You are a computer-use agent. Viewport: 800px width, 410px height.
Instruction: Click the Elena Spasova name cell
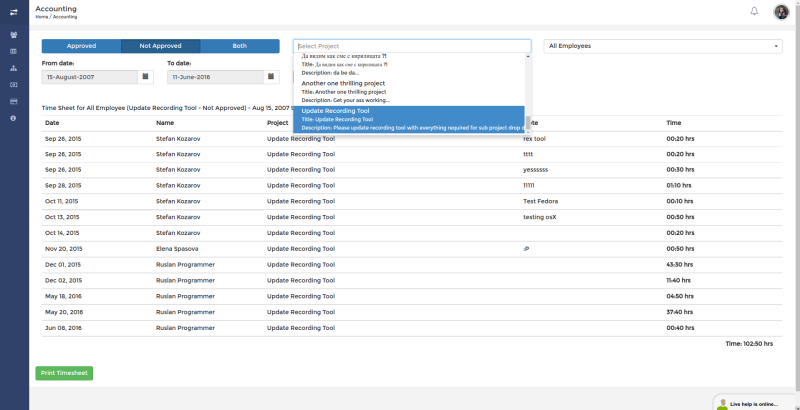click(x=177, y=249)
